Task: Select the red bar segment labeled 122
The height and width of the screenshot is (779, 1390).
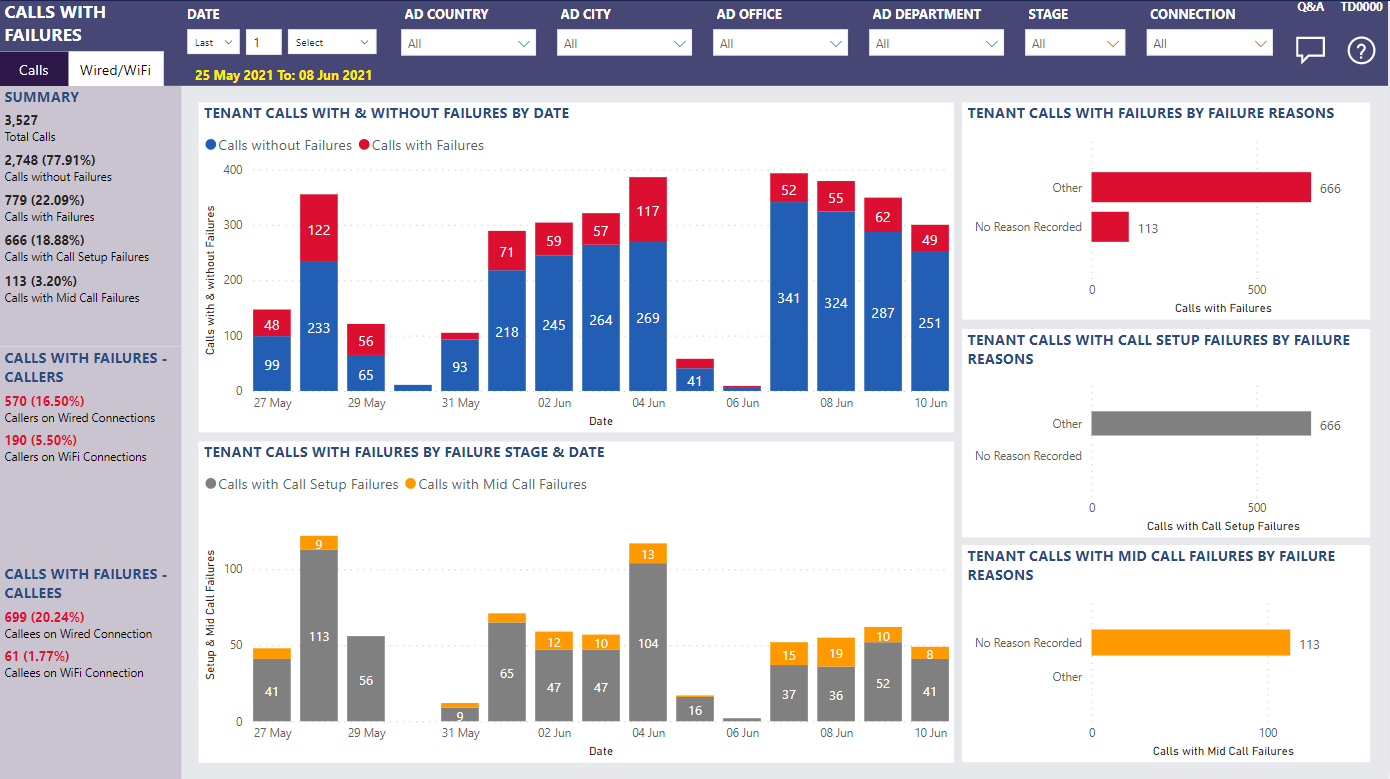Action: coord(319,228)
